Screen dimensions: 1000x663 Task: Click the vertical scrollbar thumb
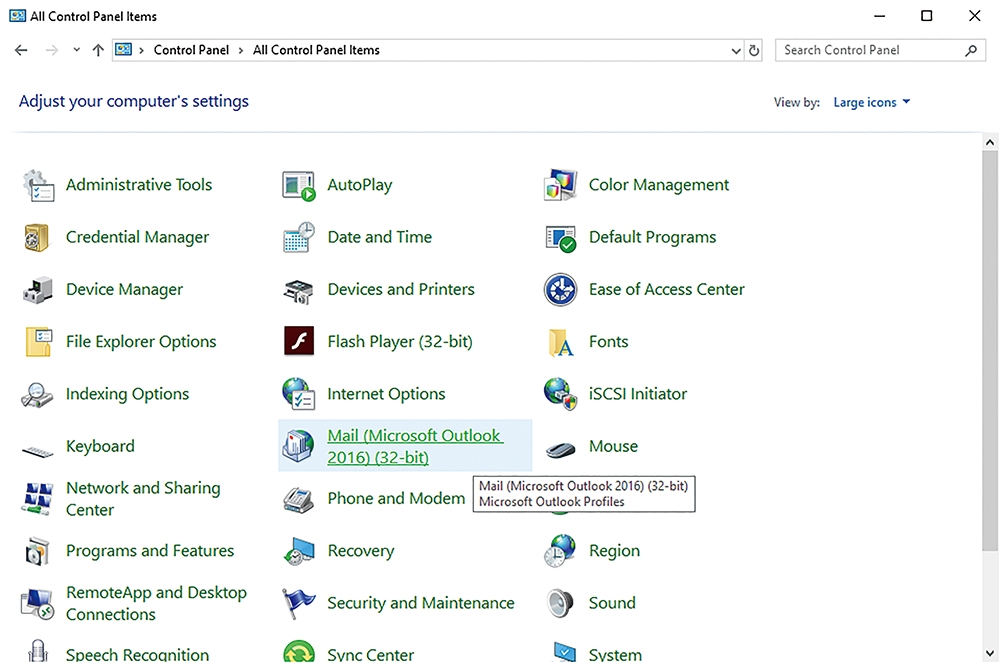pos(990,351)
